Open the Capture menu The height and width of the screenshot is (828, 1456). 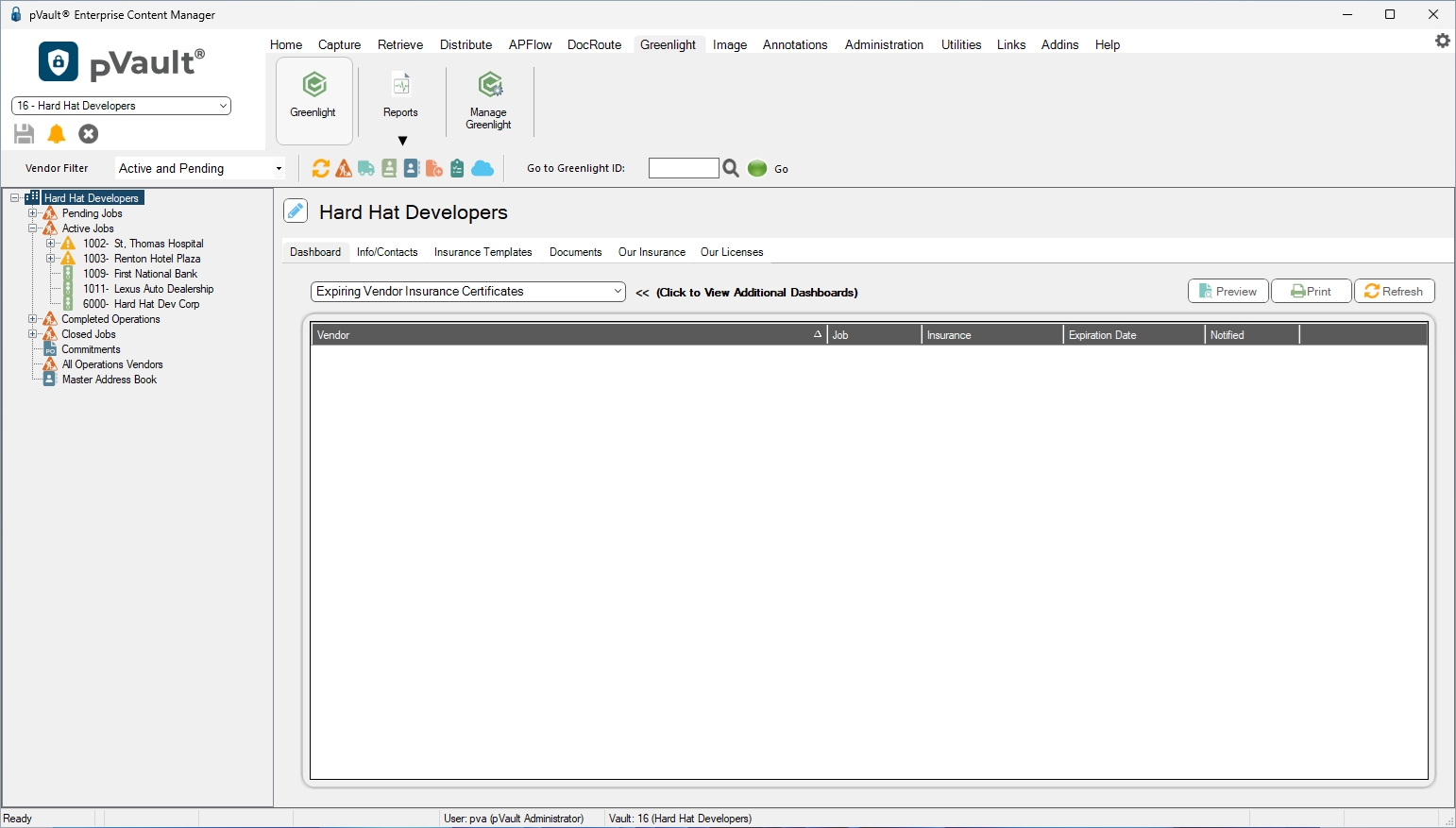340,44
